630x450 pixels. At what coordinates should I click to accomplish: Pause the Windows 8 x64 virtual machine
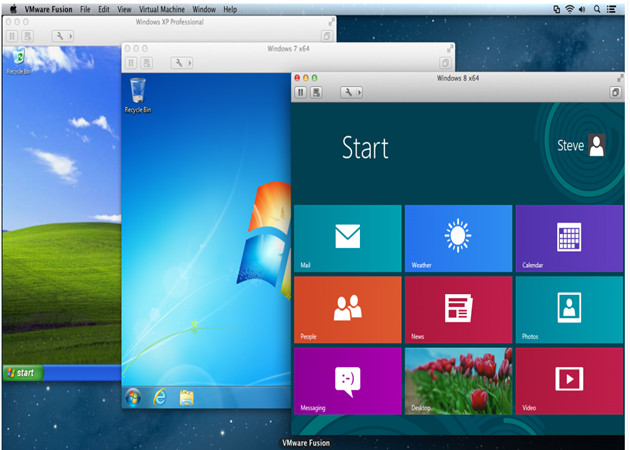point(301,92)
